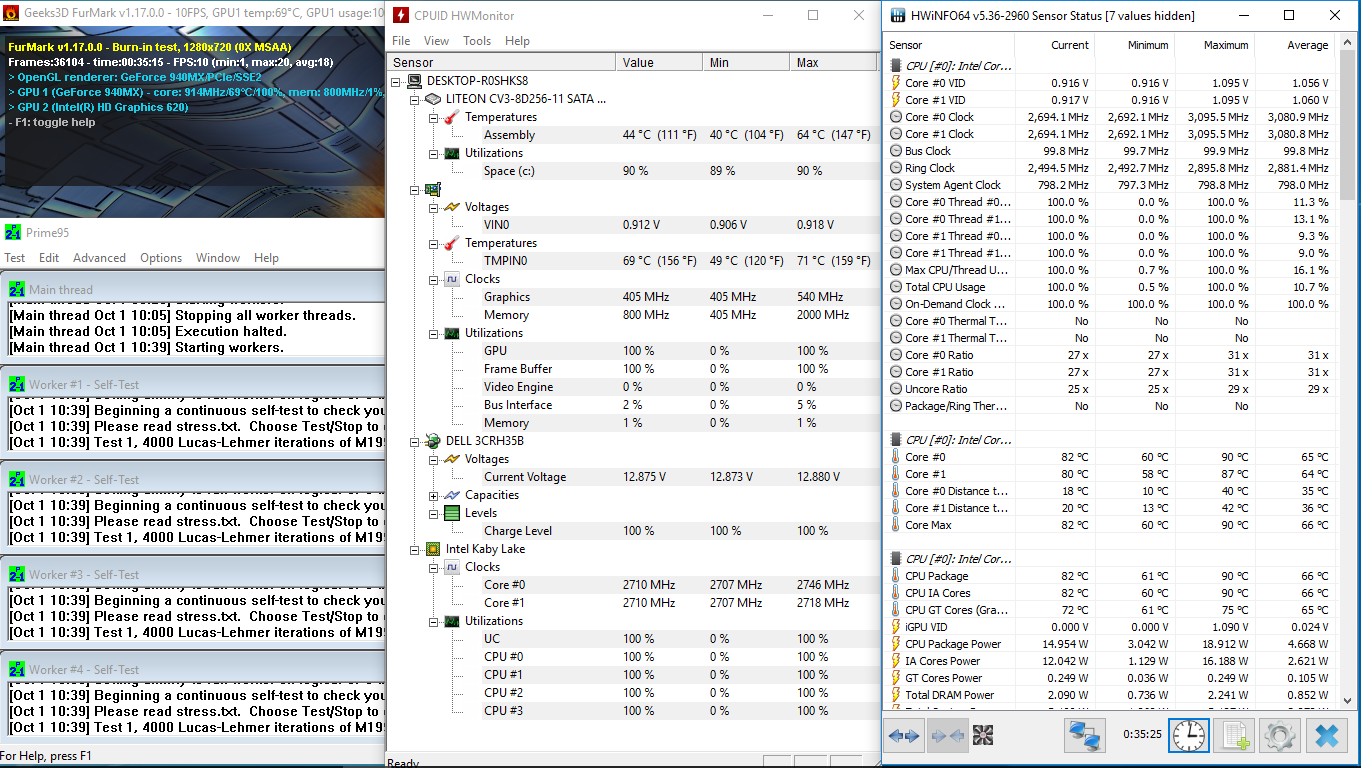Click the HWiNFO clock reset timer button

[1188, 736]
